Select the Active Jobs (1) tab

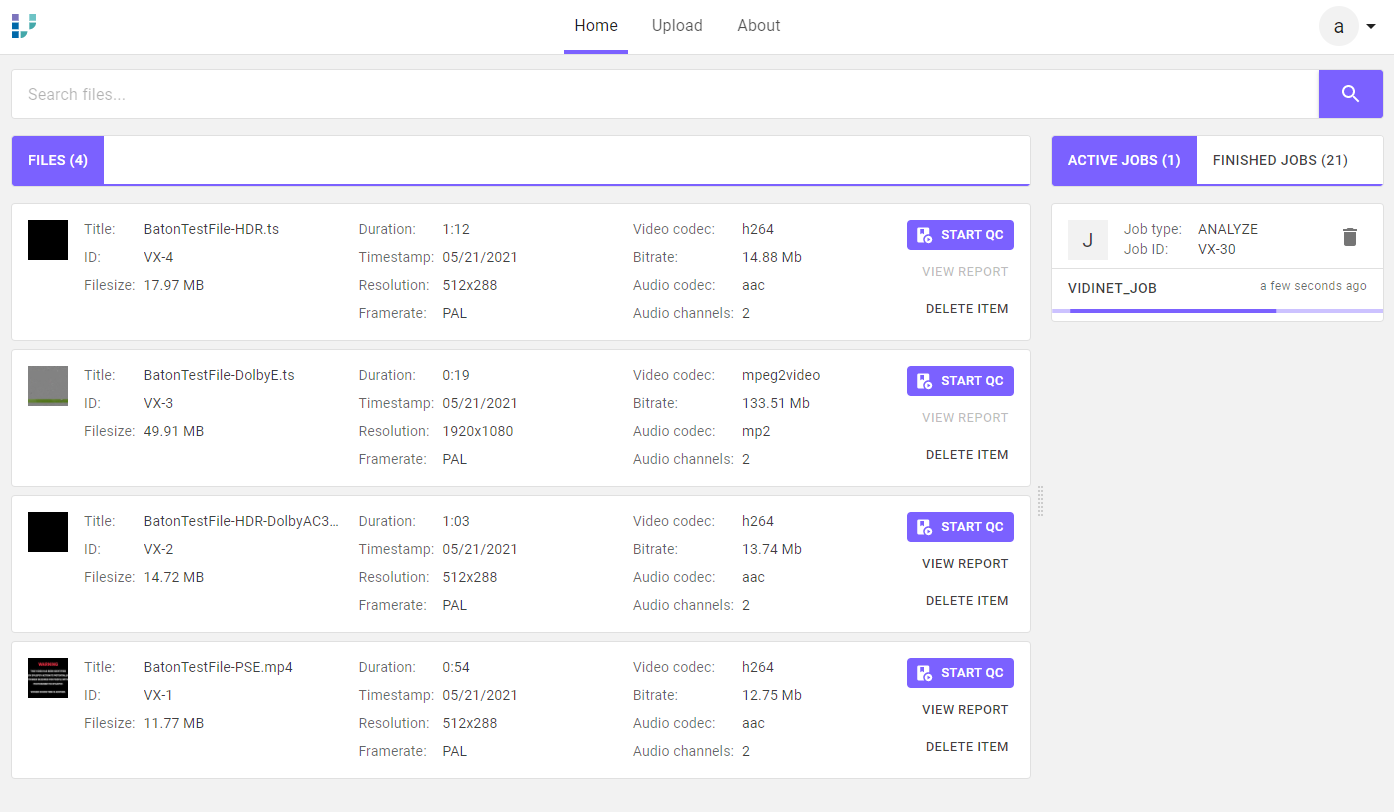point(1123,161)
